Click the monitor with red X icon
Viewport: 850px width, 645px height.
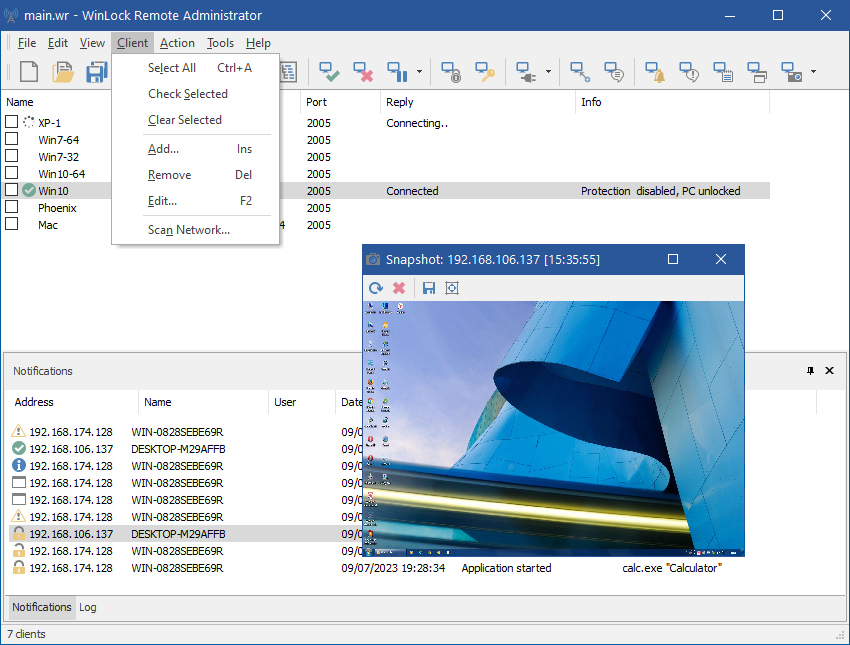tap(363, 72)
